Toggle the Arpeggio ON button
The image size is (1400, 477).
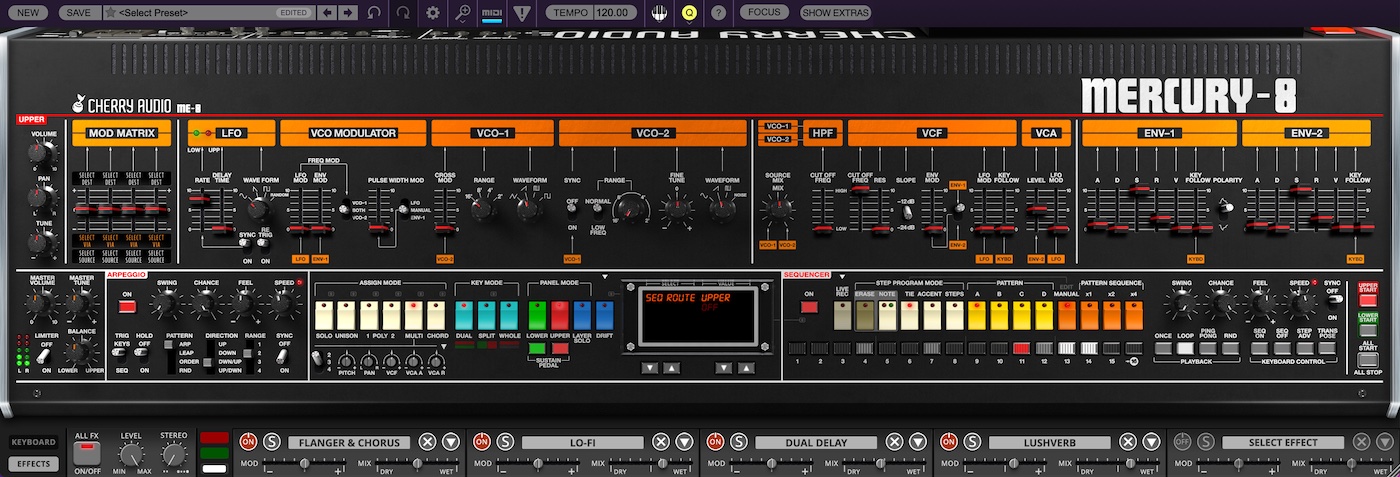coord(127,307)
